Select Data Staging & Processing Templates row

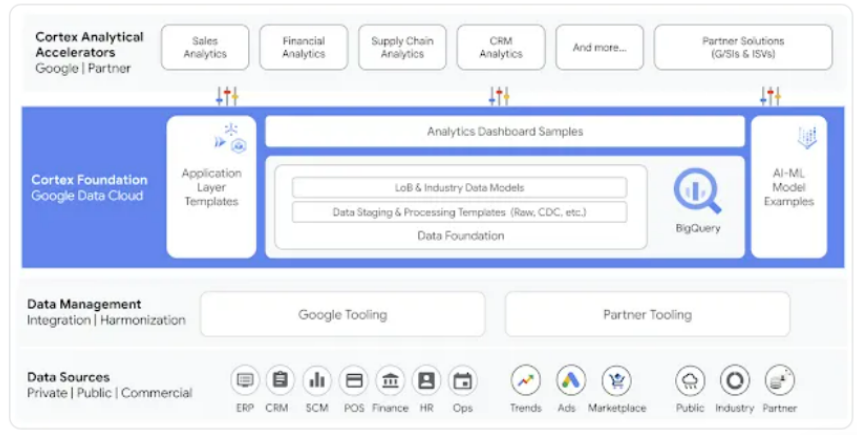point(459,212)
